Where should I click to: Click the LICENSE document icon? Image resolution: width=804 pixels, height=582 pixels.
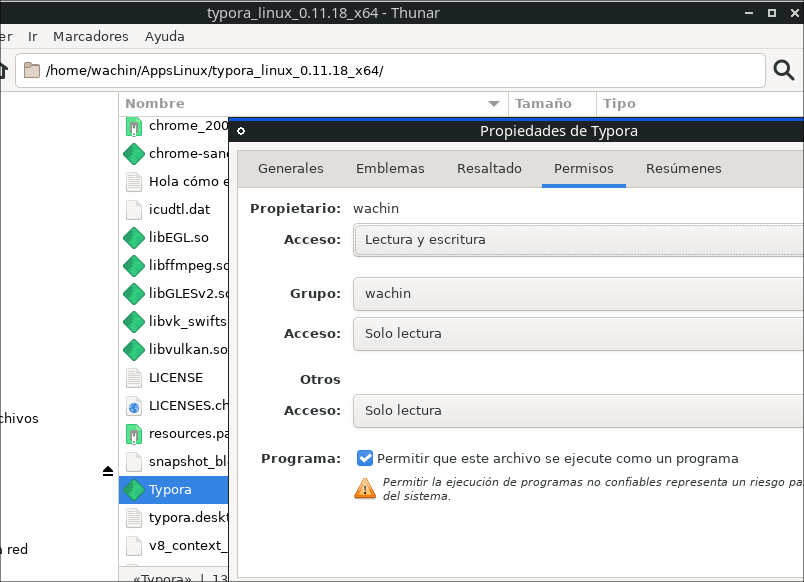(134, 378)
